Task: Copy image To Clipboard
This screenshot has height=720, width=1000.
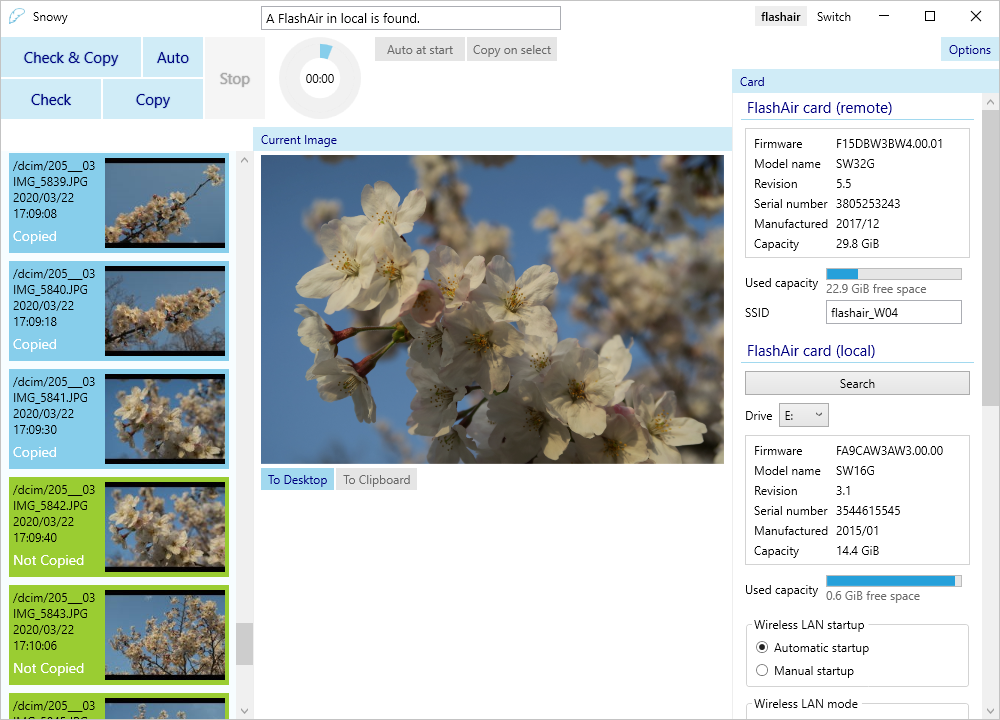Action: [x=376, y=480]
